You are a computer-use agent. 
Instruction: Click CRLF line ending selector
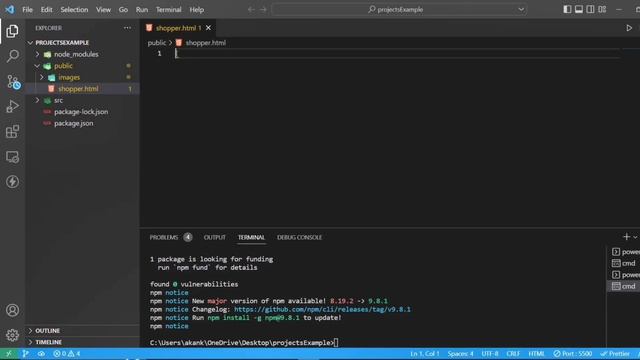pyautogui.click(x=513, y=353)
